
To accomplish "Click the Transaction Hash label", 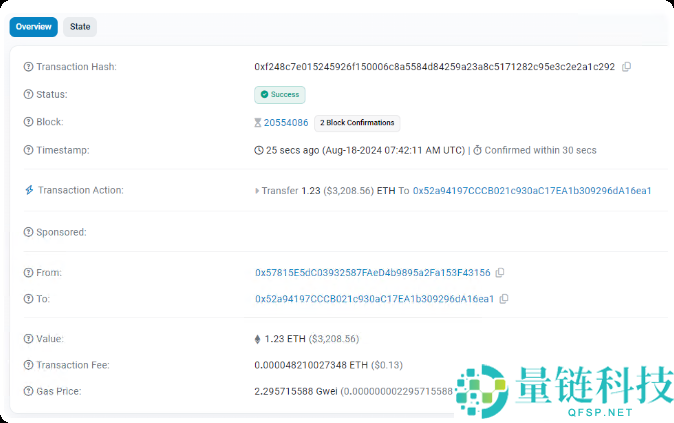I will [76, 67].
